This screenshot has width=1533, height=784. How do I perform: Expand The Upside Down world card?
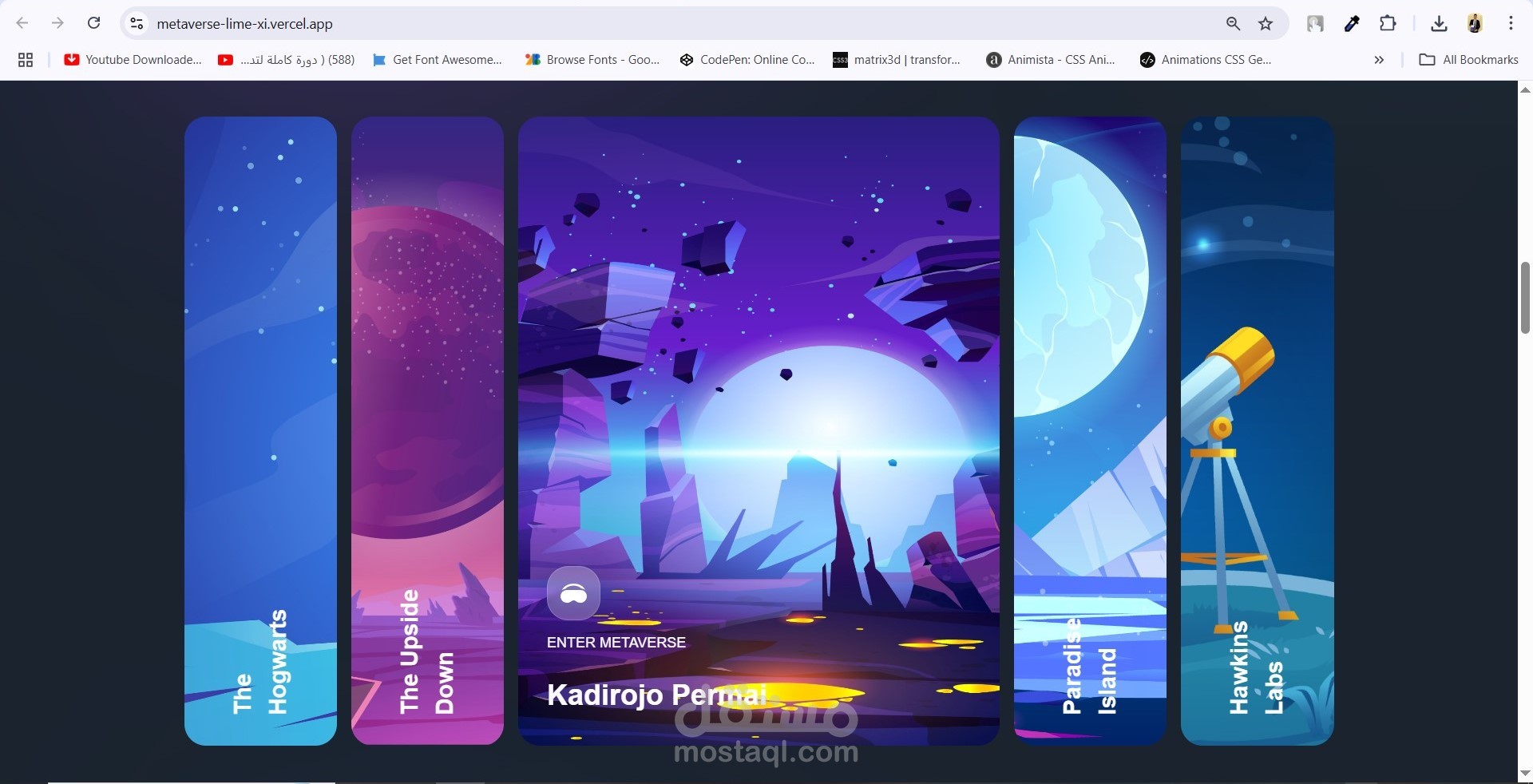tap(427, 431)
